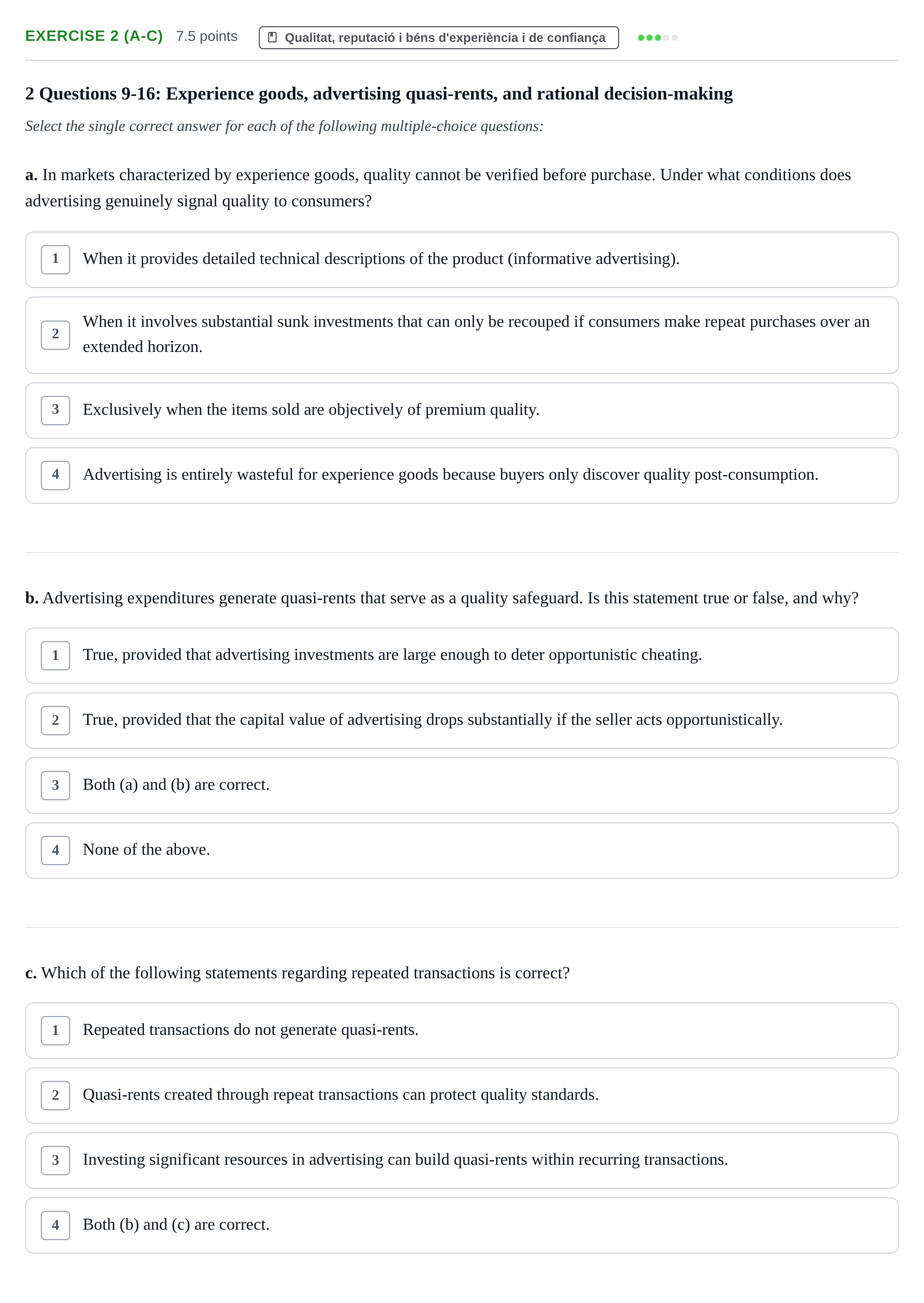Screen dimensions: 924x1303
Task: Select 'Repeated transactions do not generate quasi-rents'
Action: coord(461,1030)
